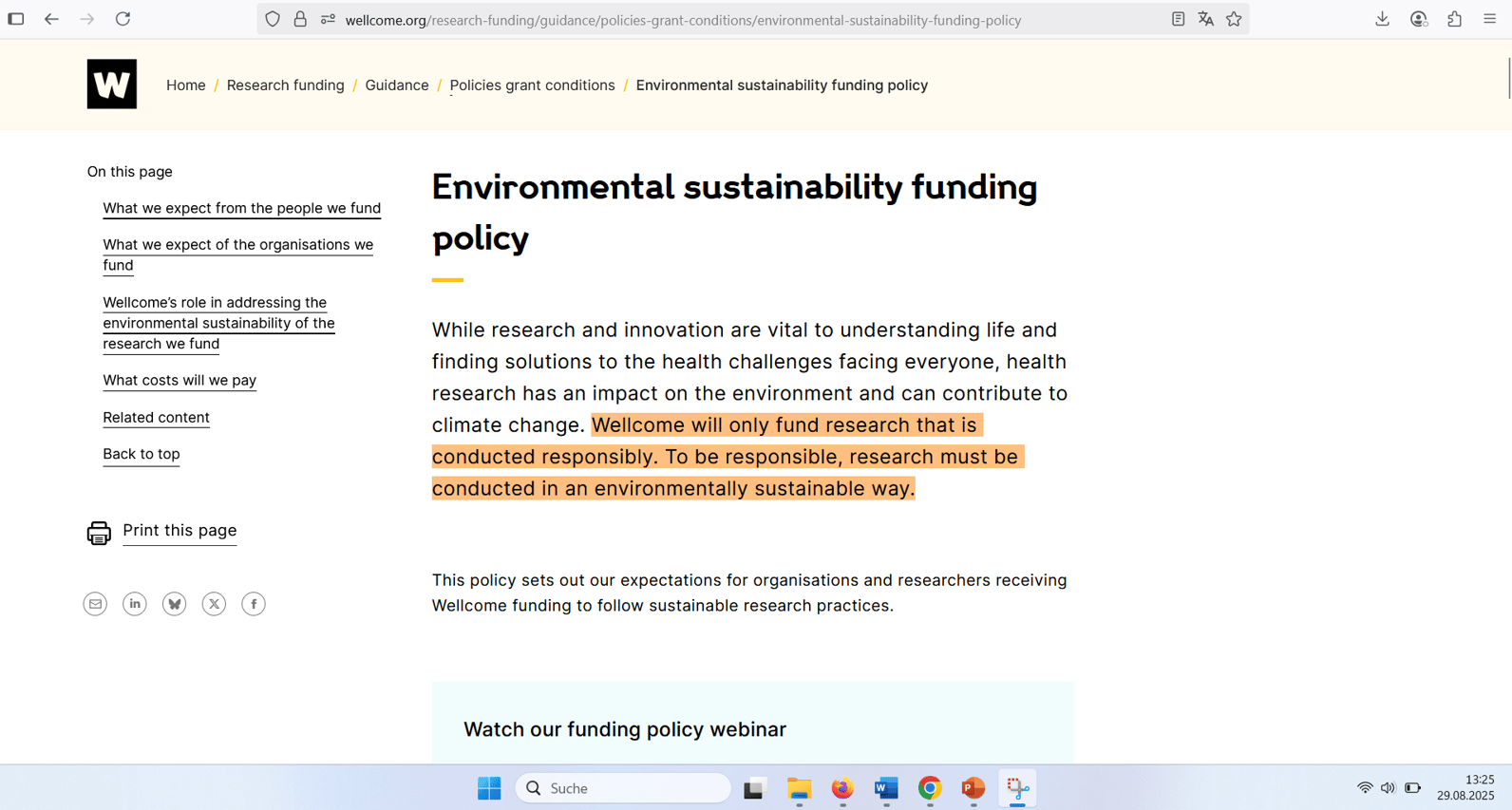Open Microsoft Word from taskbar
Image resolution: width=1512 pixels, height=810 pixels.
tap(886, 788)
